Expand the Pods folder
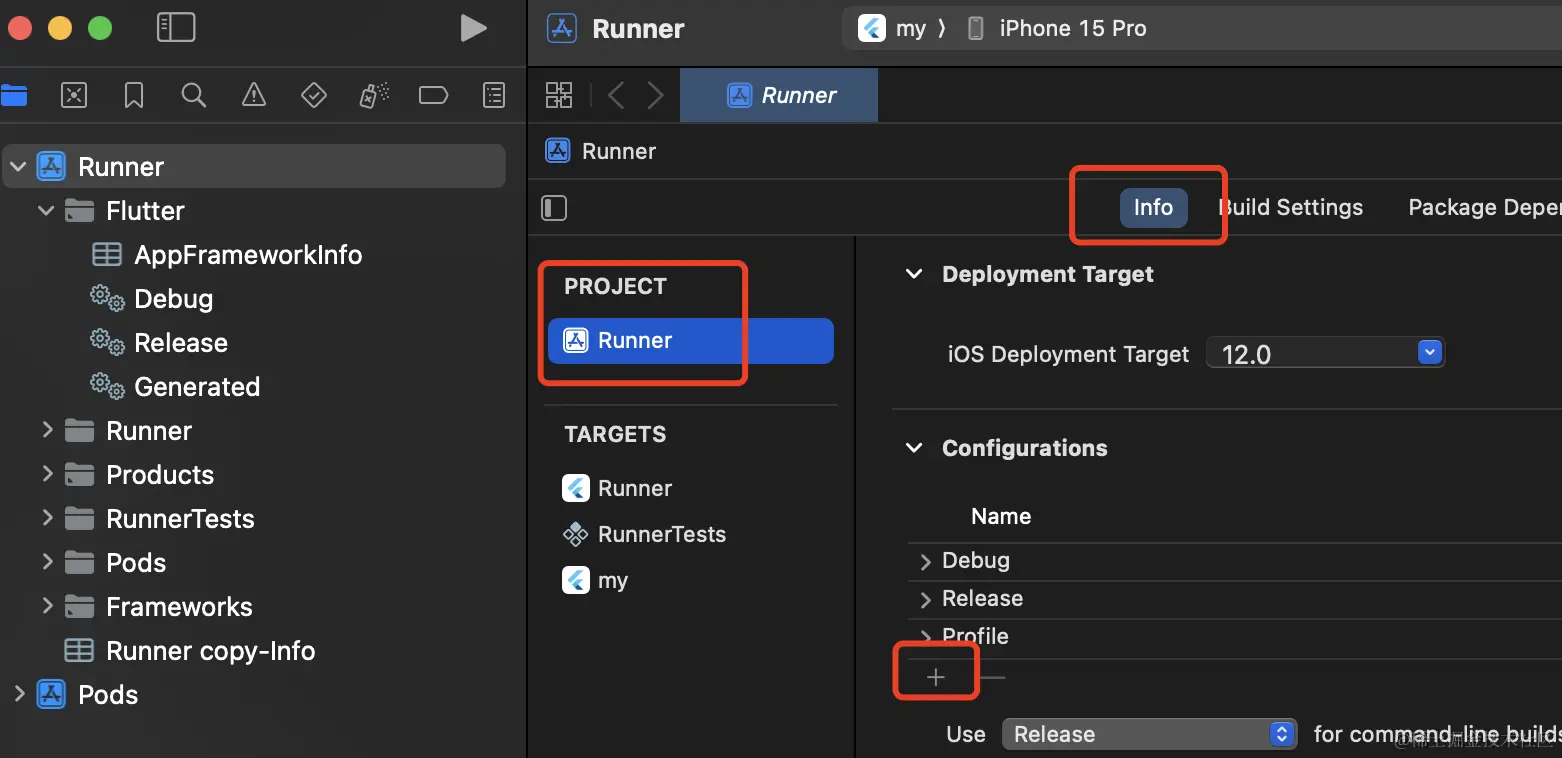This screenshot has height=758, width=1562. pos(46,562)
